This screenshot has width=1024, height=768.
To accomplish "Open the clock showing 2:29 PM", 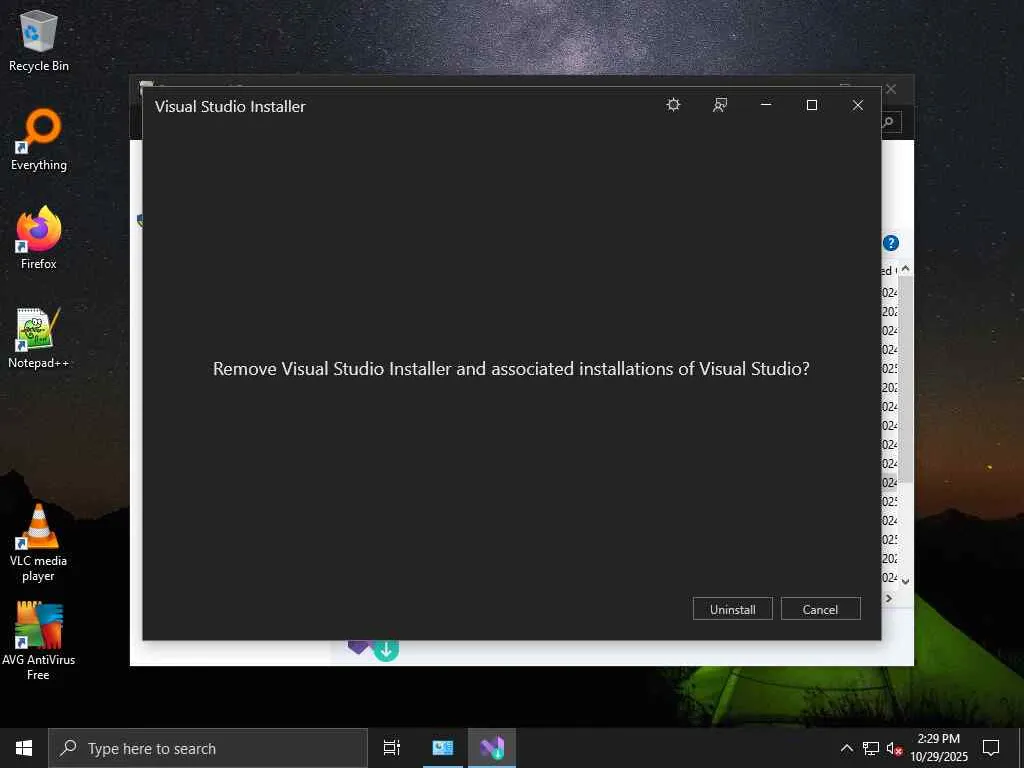I will coord(938,748).
